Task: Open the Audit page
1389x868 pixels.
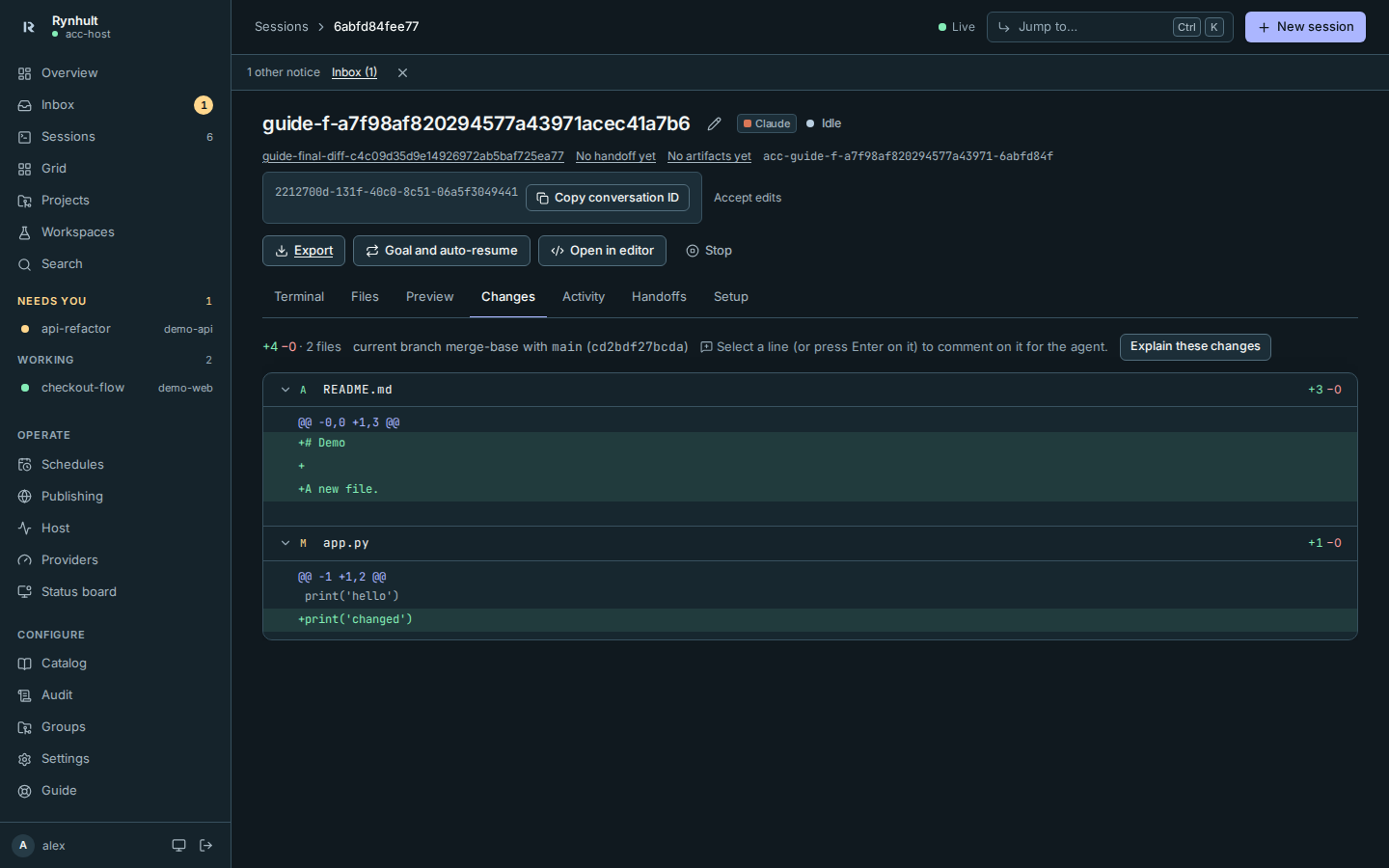Action: tap(116, 695)
